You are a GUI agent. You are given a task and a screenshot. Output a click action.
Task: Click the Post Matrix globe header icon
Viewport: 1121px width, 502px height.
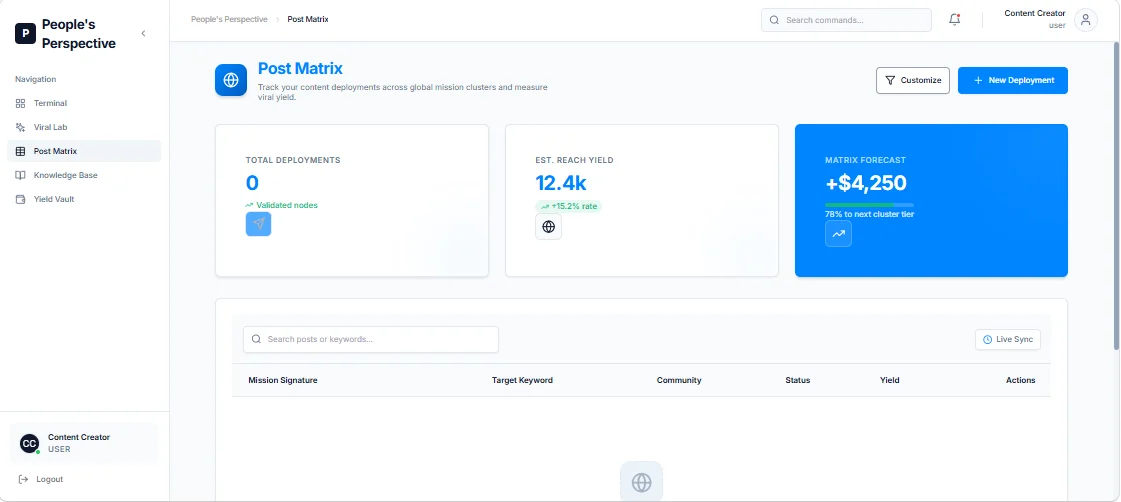231,80
